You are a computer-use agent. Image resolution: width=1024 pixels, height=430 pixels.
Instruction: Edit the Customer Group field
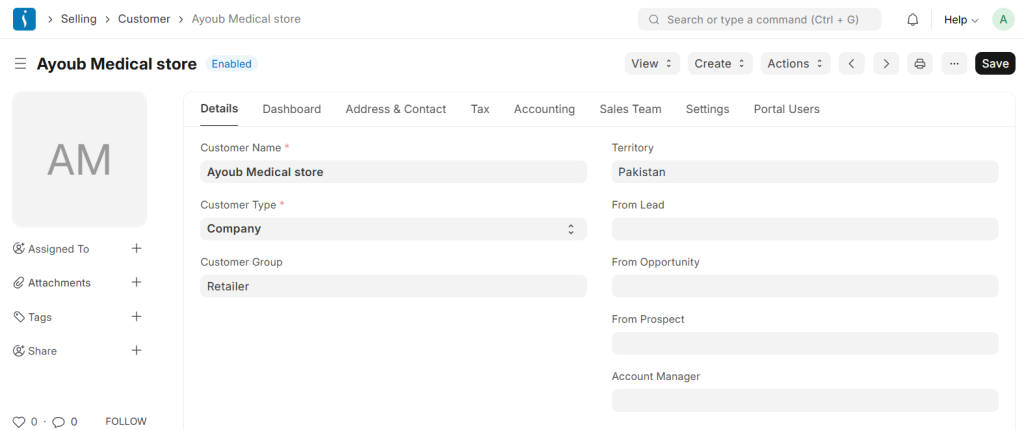coord(393,286)
